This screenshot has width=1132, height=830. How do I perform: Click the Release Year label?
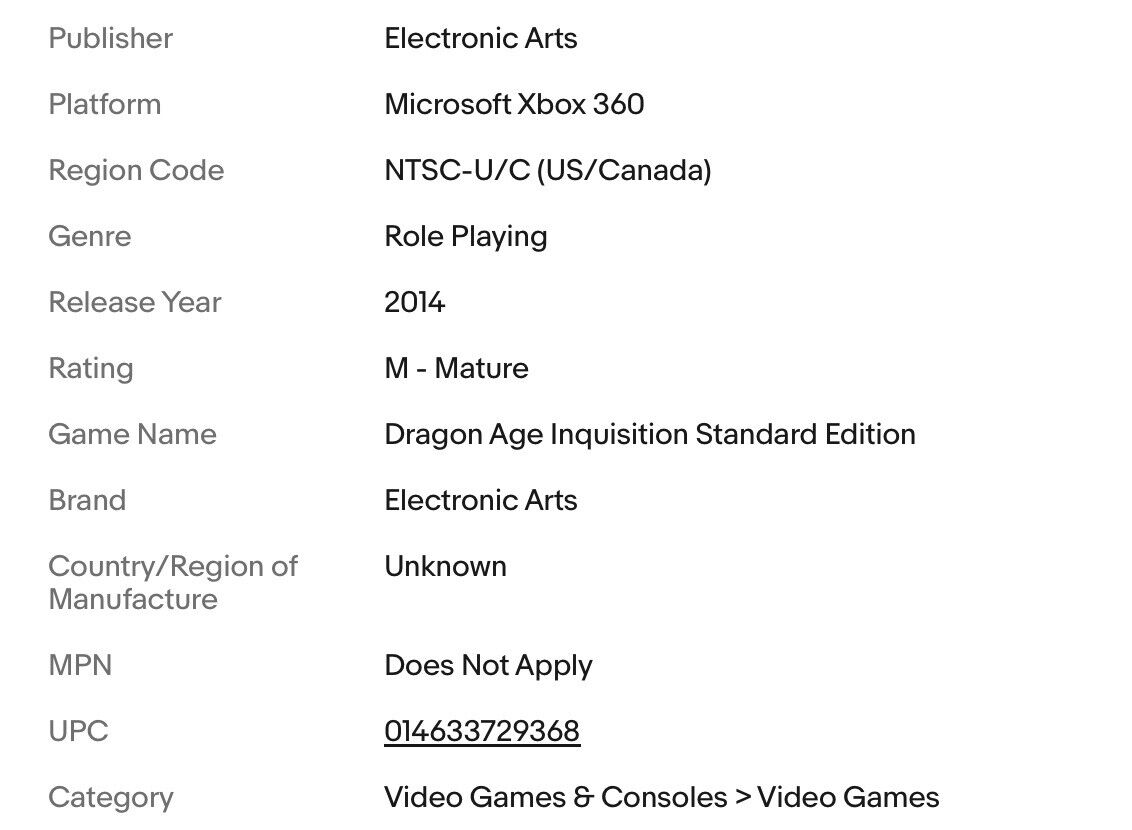[x=135, y=302]
